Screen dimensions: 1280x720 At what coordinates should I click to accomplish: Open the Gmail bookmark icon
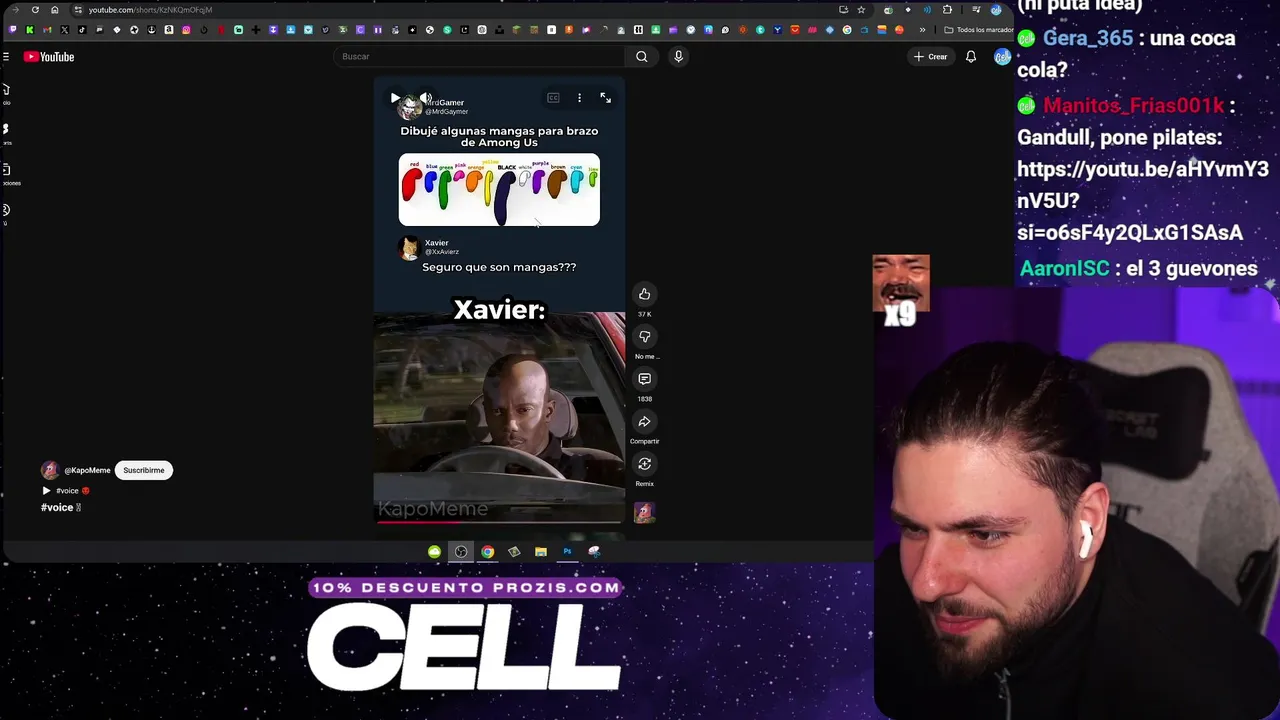tap(47, 30)
